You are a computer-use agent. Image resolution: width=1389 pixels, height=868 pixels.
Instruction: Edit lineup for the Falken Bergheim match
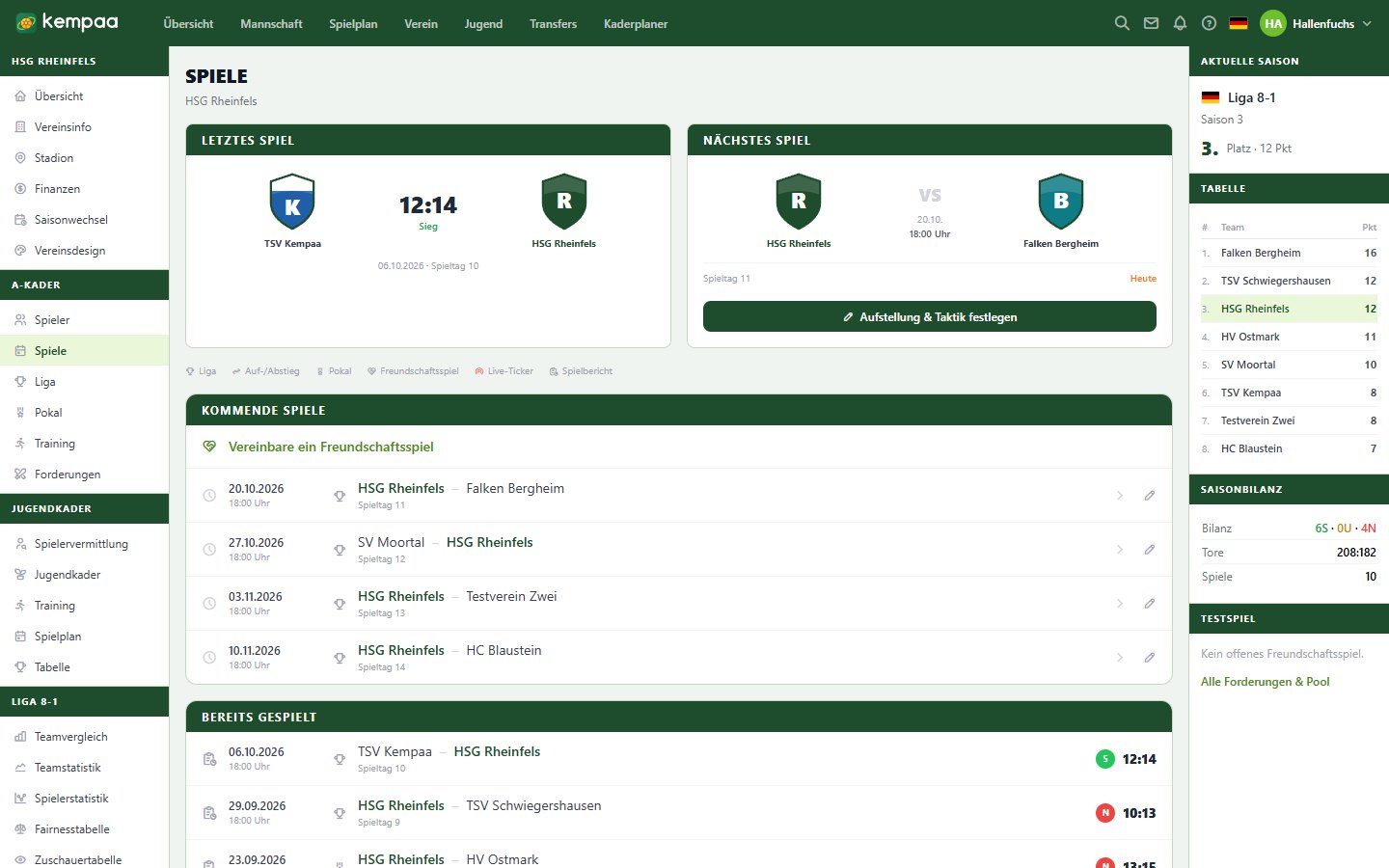click(x=1149, y=496)
